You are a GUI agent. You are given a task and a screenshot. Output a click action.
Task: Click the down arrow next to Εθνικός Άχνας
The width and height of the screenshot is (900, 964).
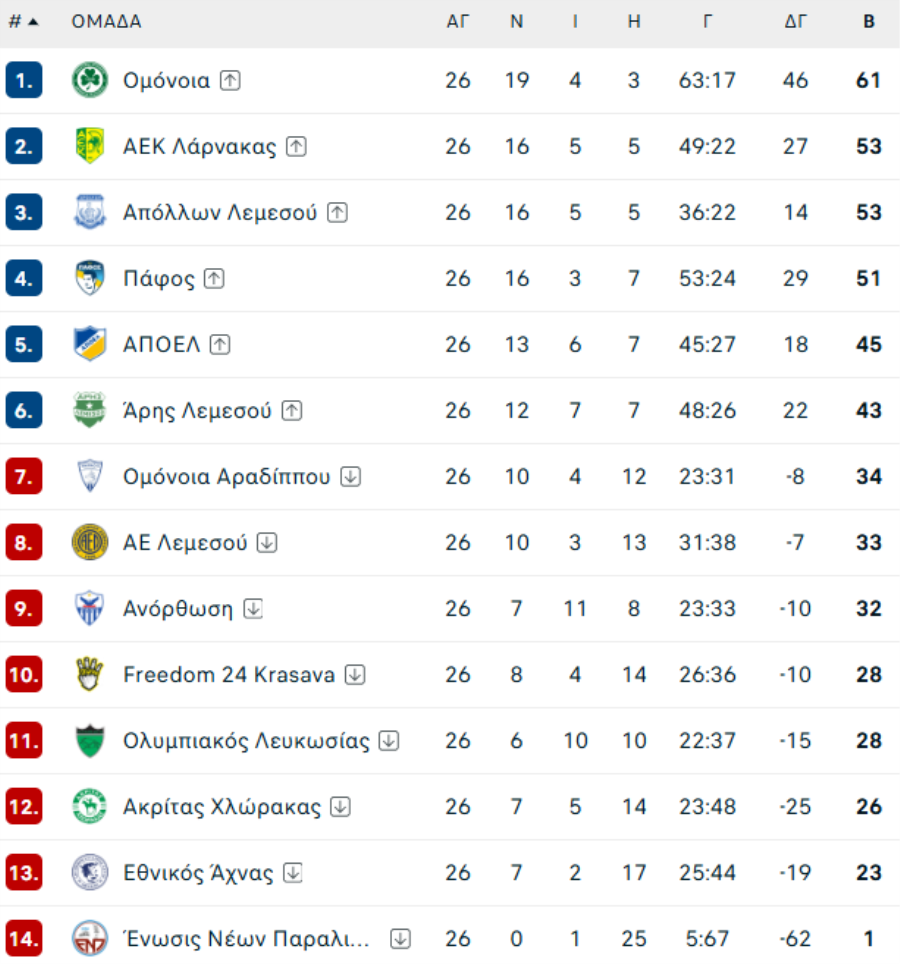coord(292,873)
